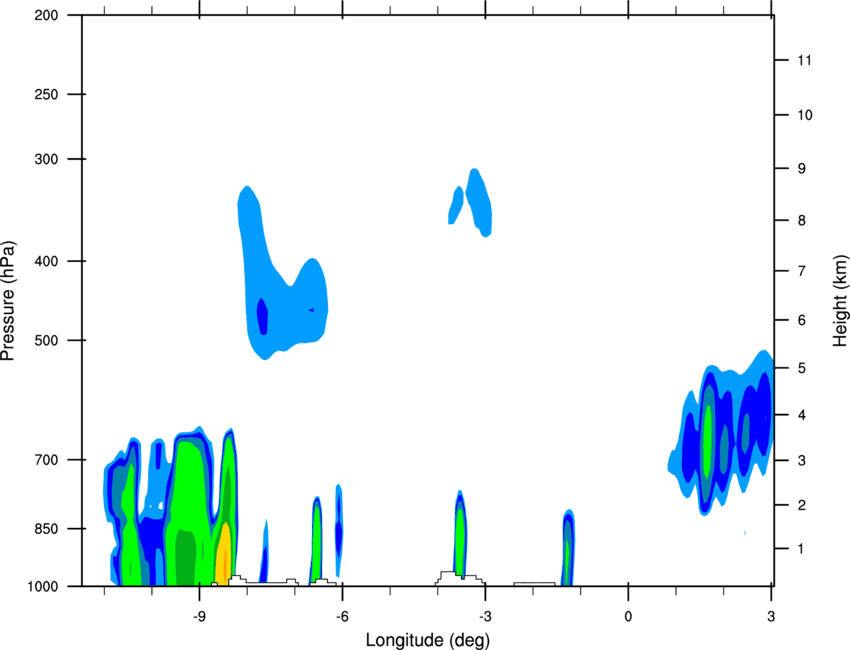Pick the 5 km height label
The image size is (850, 650).
(x=801, y=368)
